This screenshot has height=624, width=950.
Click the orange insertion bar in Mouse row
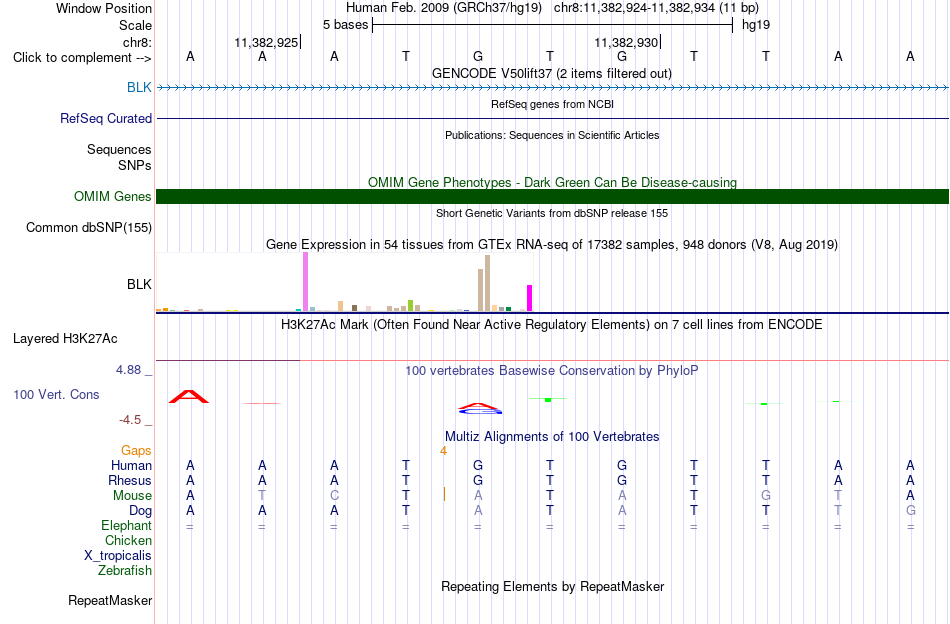(445, 494)
